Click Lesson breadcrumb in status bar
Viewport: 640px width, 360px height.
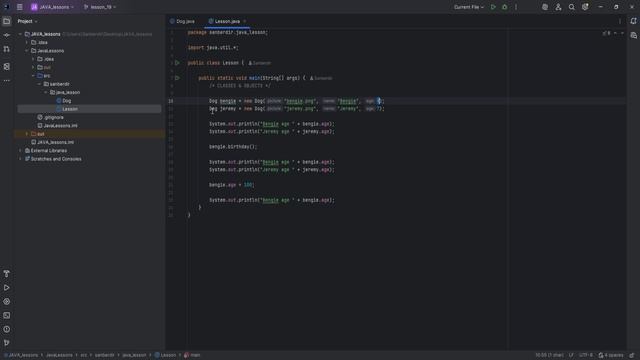165,355
